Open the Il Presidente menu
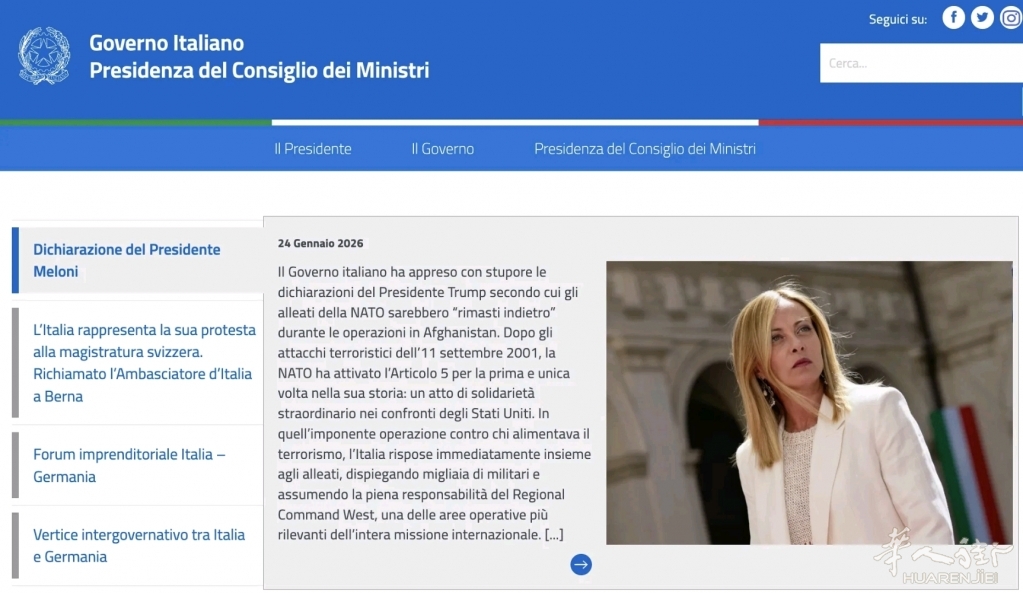The image size is (1023, 593). [x=313, y=149]
